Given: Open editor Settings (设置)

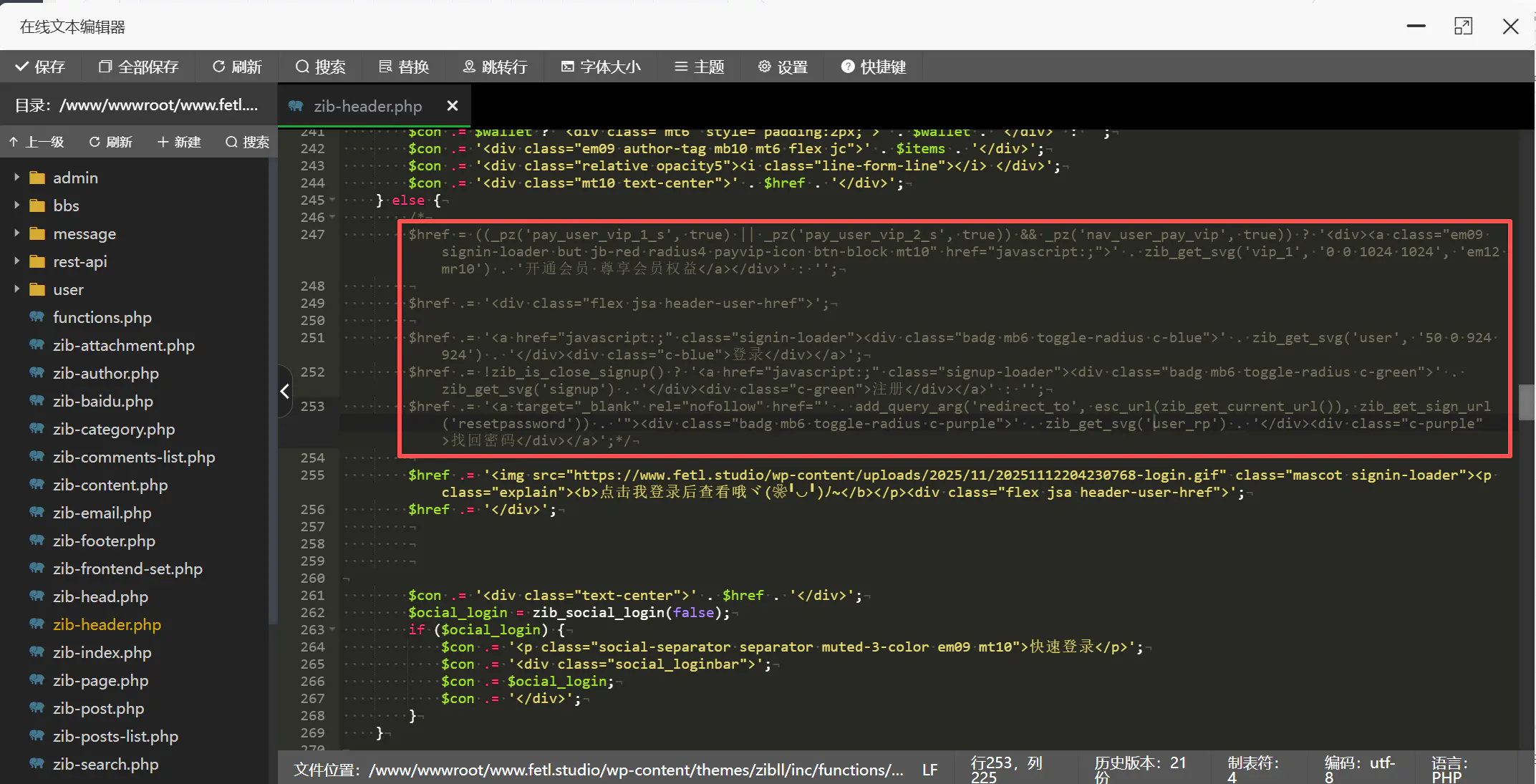Looking at the screenshot, I should coord(783,67).
